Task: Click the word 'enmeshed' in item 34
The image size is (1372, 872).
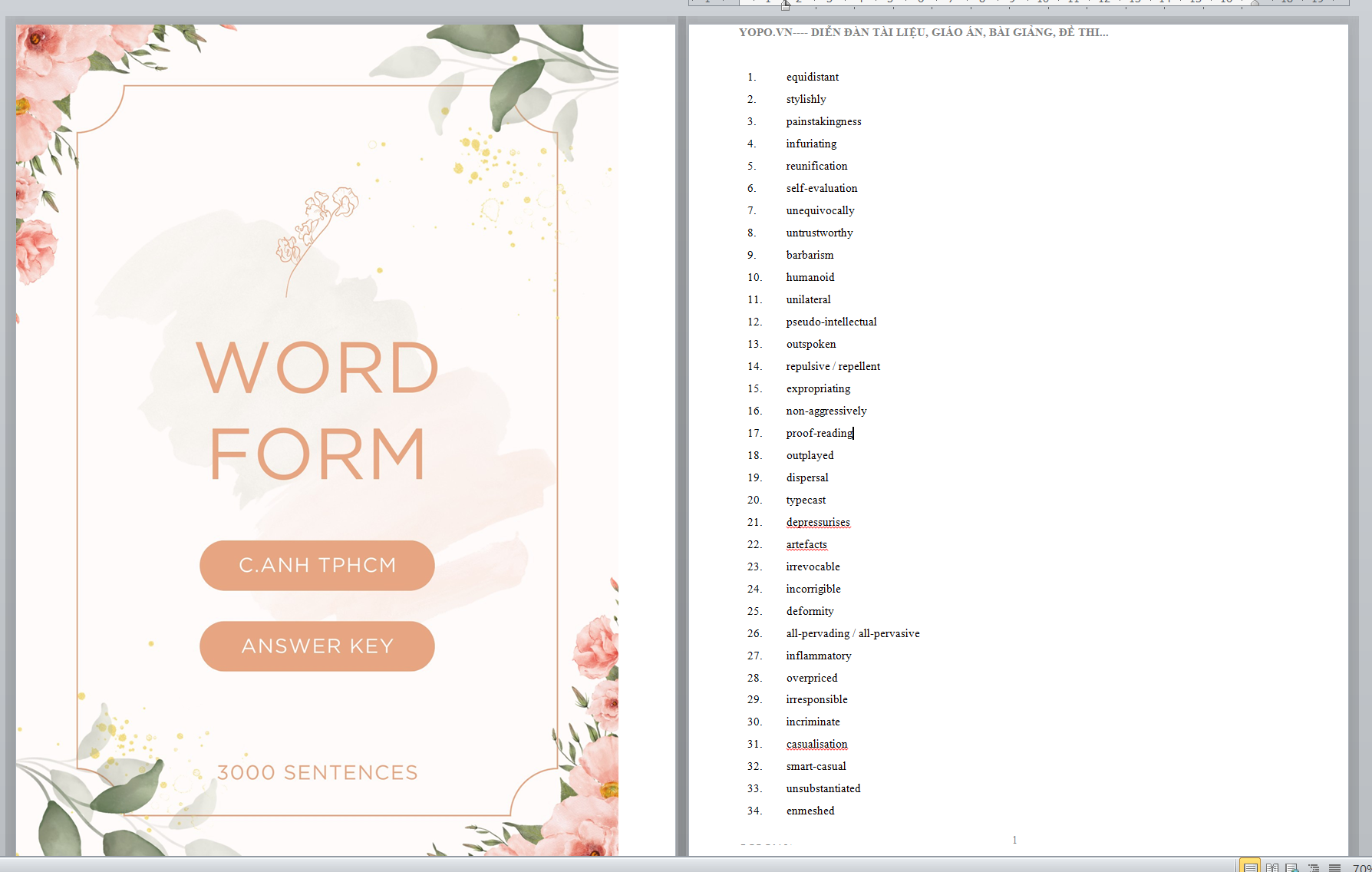Action: [x=810, y=811]
